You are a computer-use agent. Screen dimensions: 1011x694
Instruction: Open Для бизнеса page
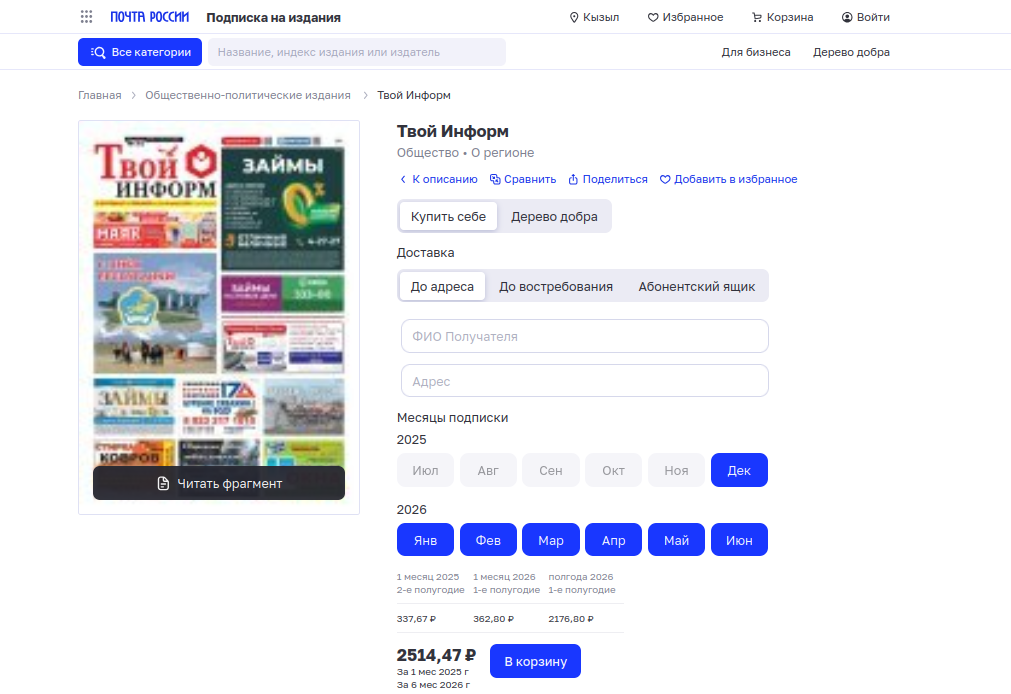pyautogui.click(x=756, y=52)
